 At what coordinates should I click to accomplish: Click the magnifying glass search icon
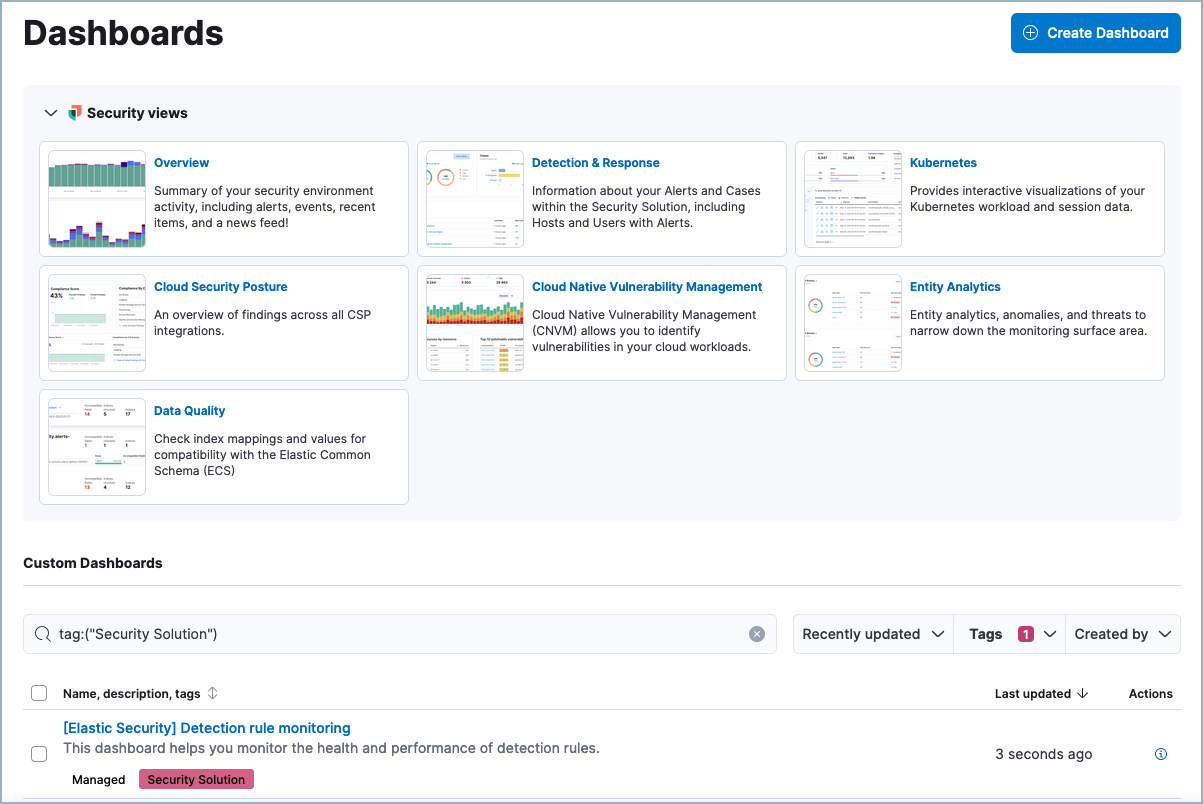click(x=42, y=634)
